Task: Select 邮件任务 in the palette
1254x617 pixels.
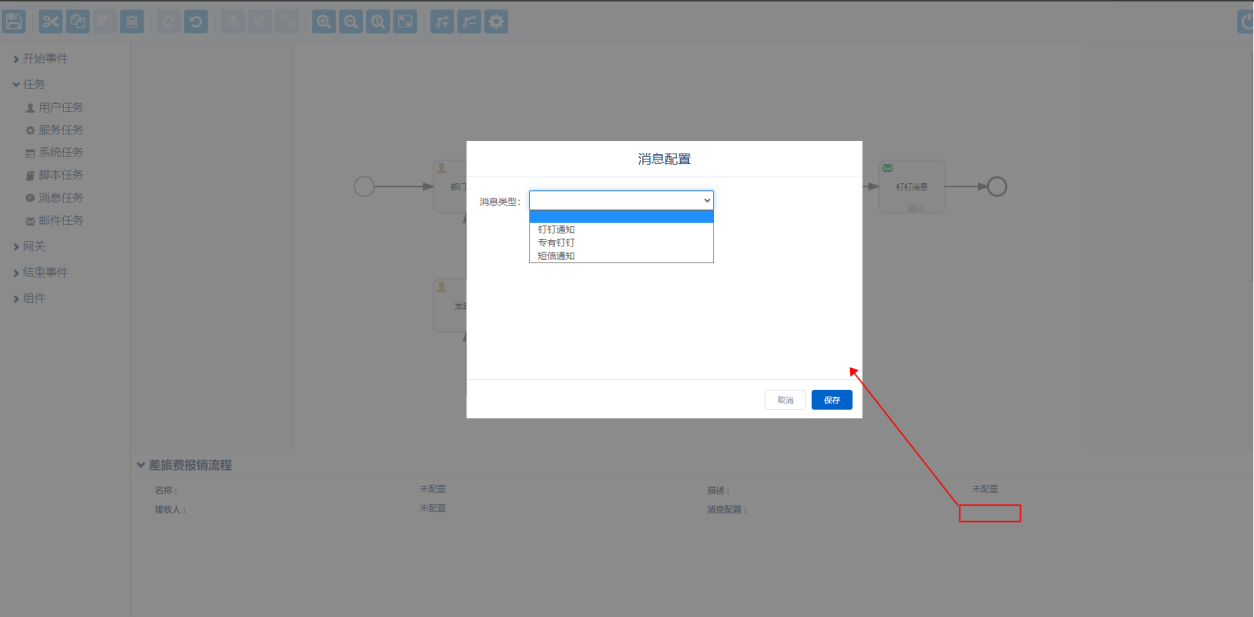Action: click(x=60, y=221)
